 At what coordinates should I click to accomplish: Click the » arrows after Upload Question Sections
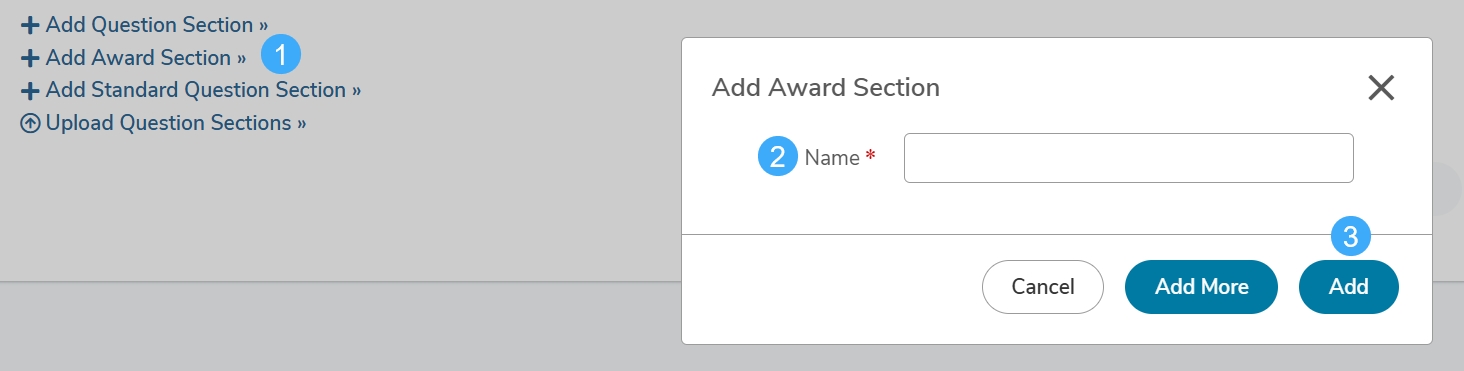tap(301, 124)
